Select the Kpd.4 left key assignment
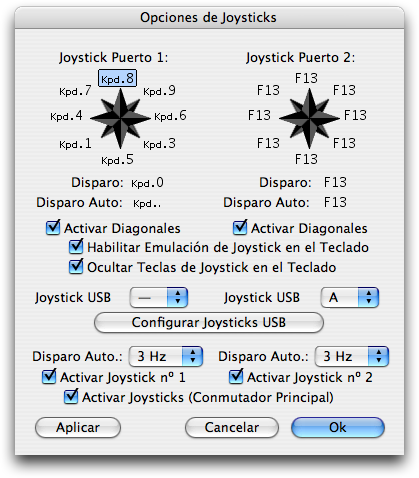This screenshot has width=419, height=478. (66, 116)
